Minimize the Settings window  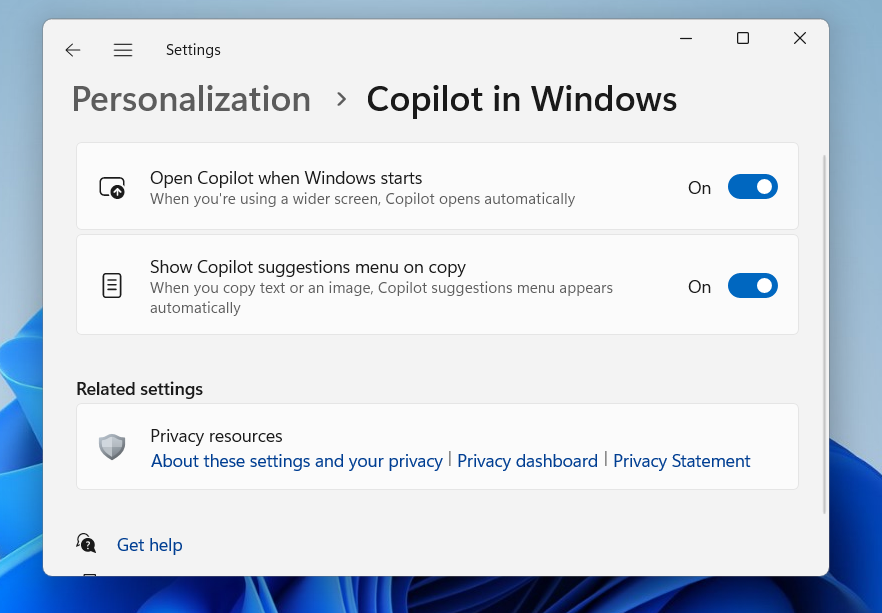coord(686,38)
